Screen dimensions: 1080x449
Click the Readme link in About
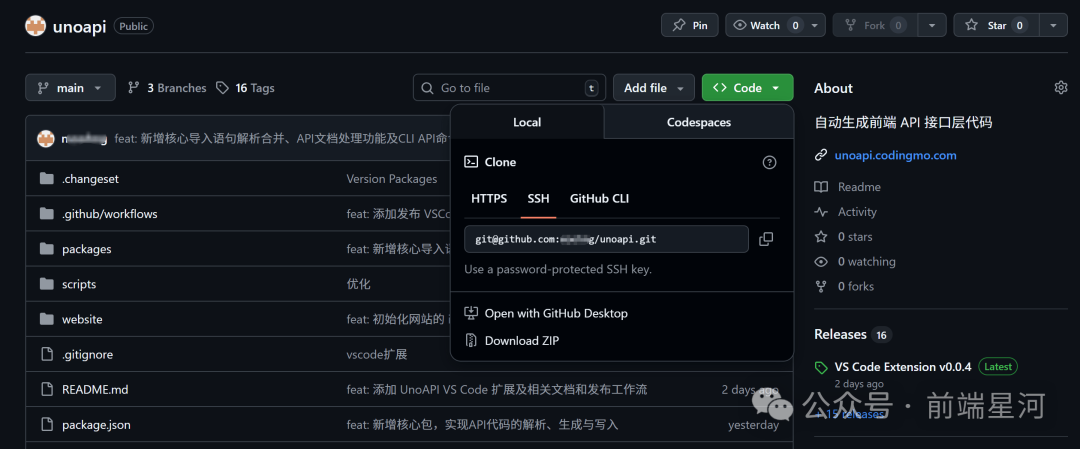(x=859, y=187)
